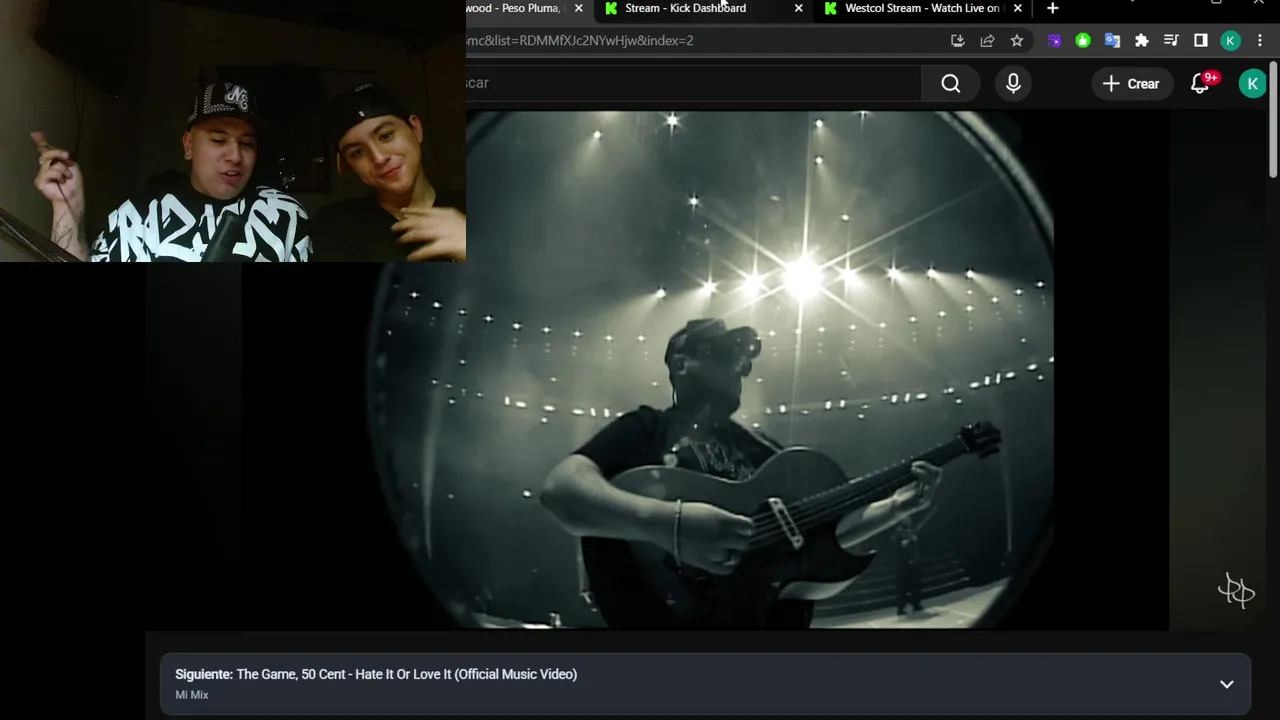Expand the Siguiente up-next panel chevron
Image resolution: width=1280 pixels, height=720 pixels.
coord(1227,685)
